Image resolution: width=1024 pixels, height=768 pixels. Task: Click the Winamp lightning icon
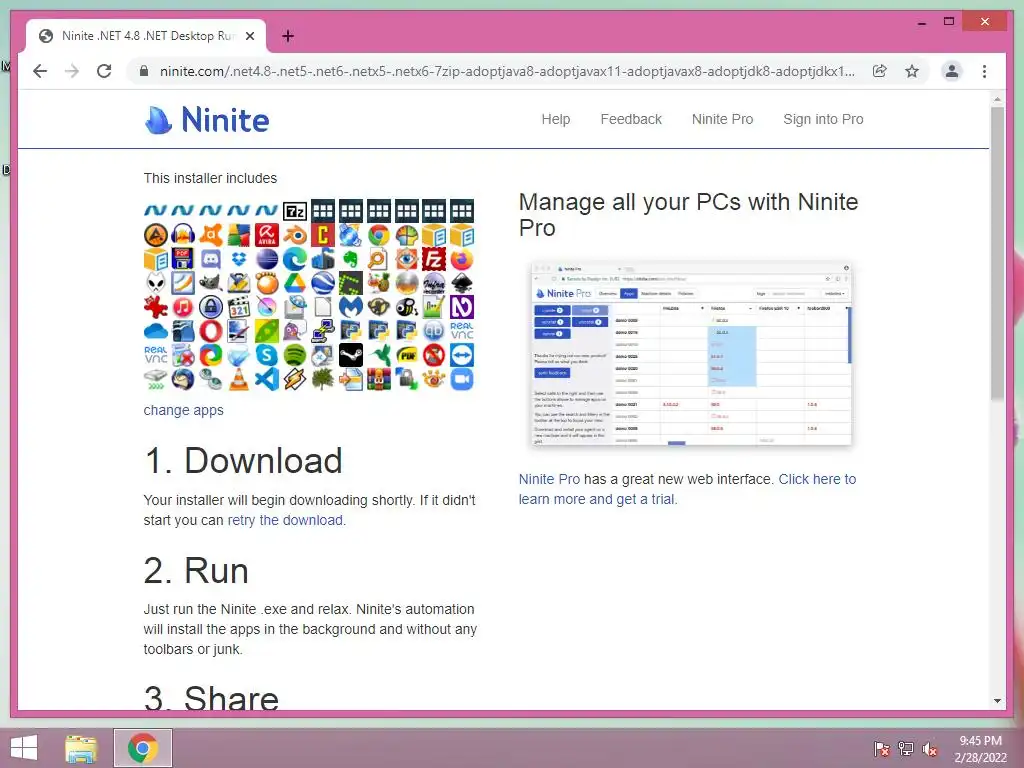point(295,379)
